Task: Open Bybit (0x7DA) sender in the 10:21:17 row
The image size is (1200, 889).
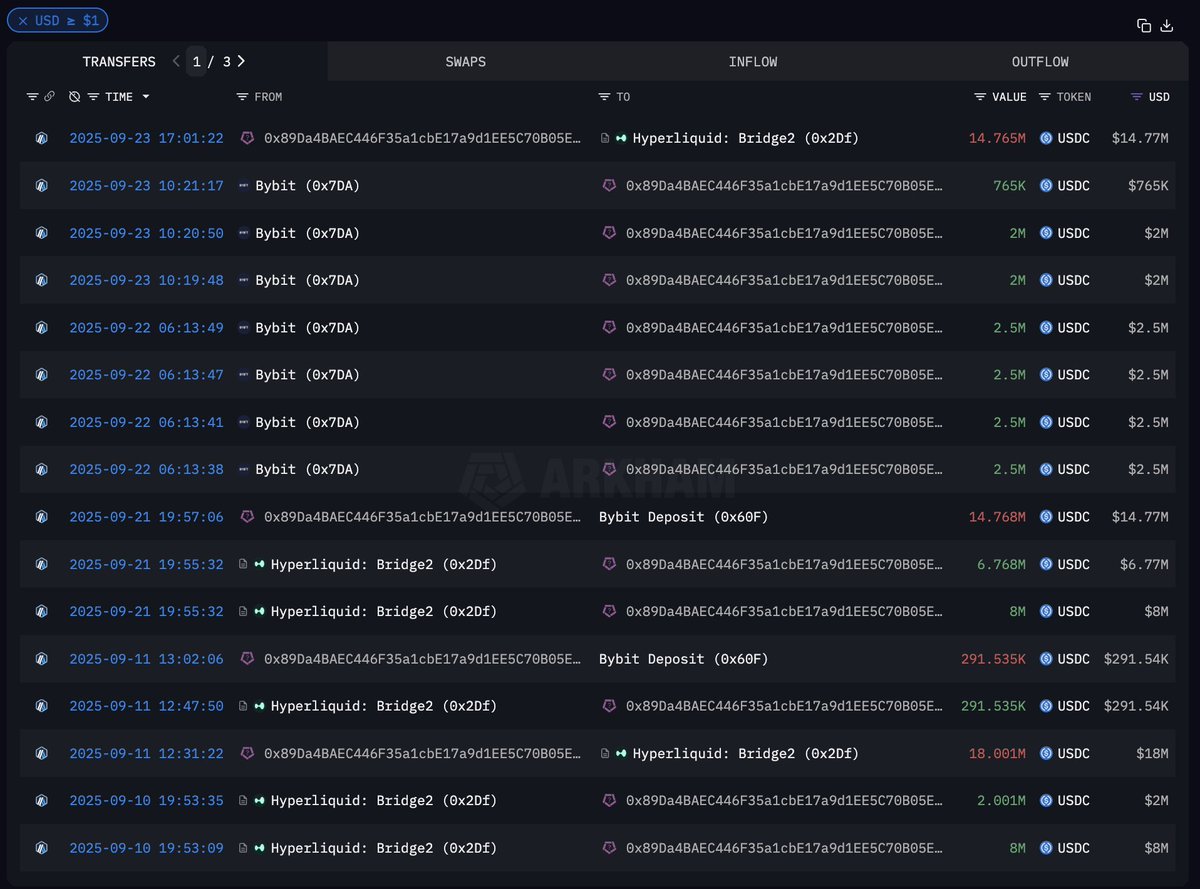Action: coord(307,186)
